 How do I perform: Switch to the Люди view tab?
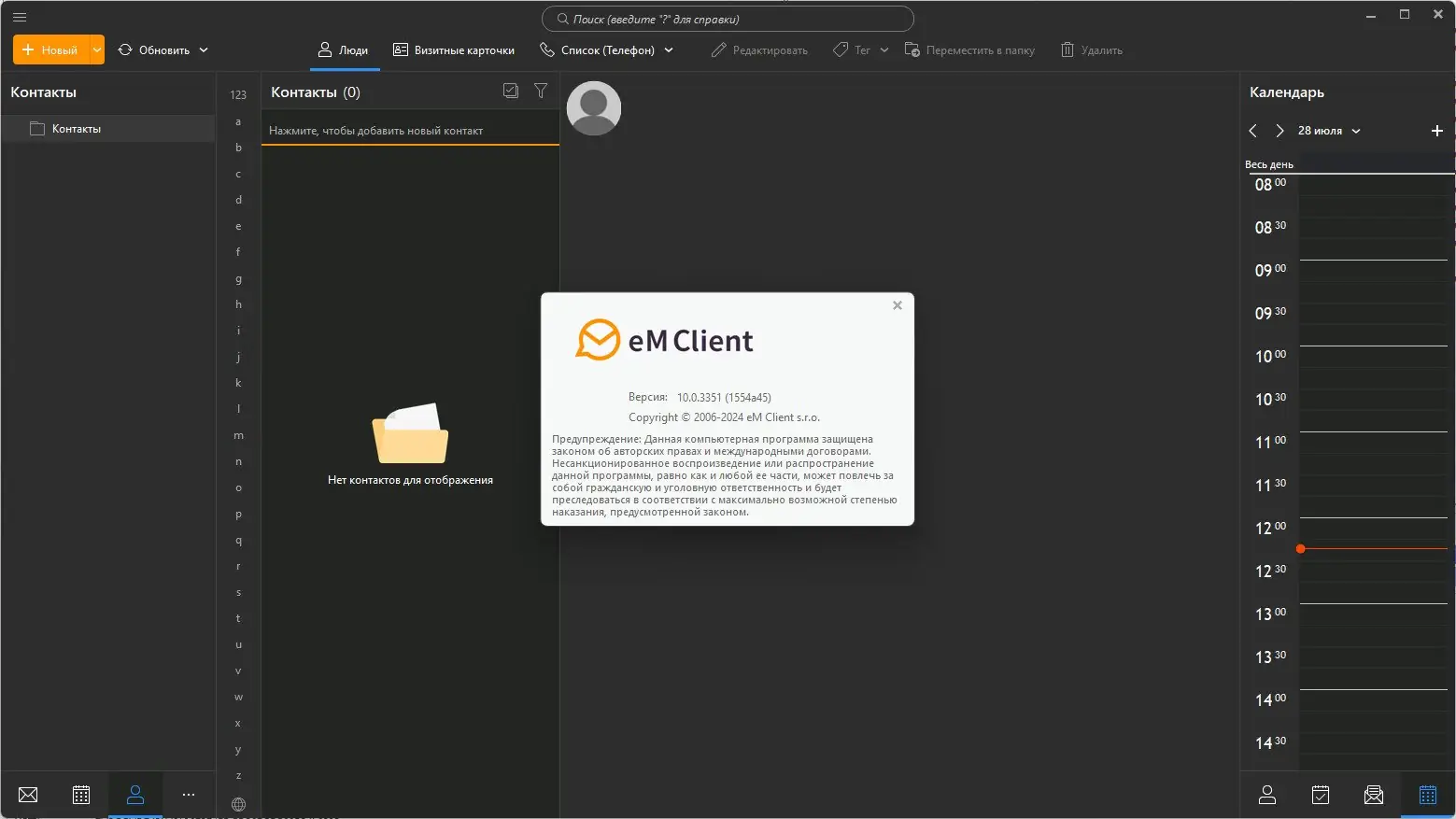click(x=344, y=50)
